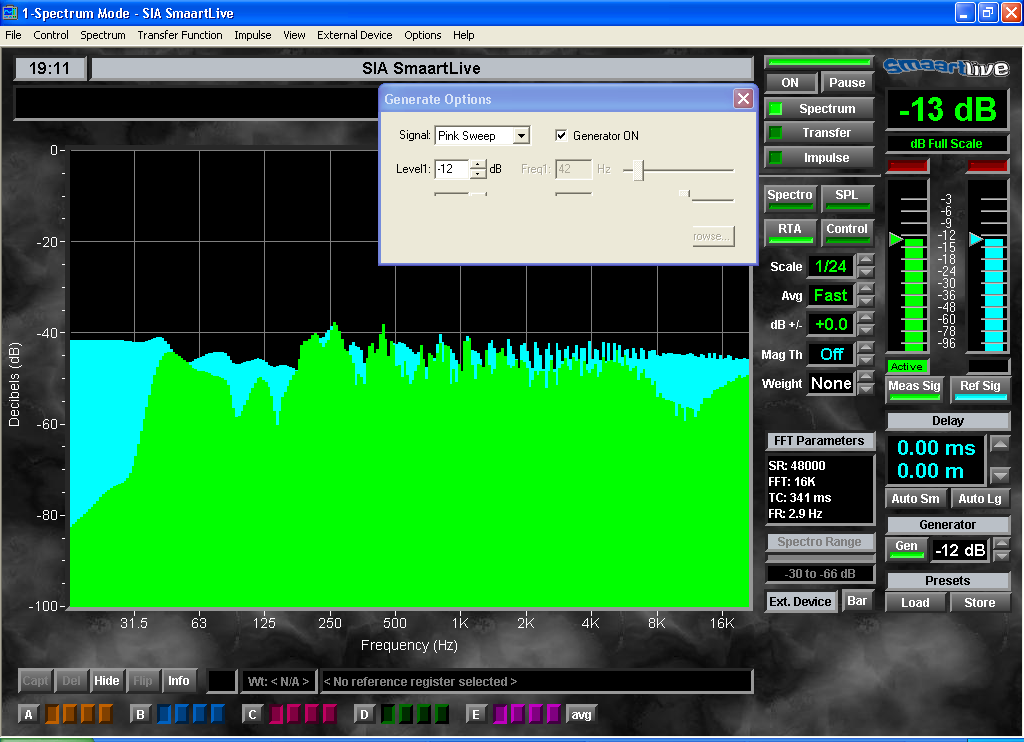This screenshot has width=1024, height=742.
Task: Click the Spectro display button
Action: point(790,196)
